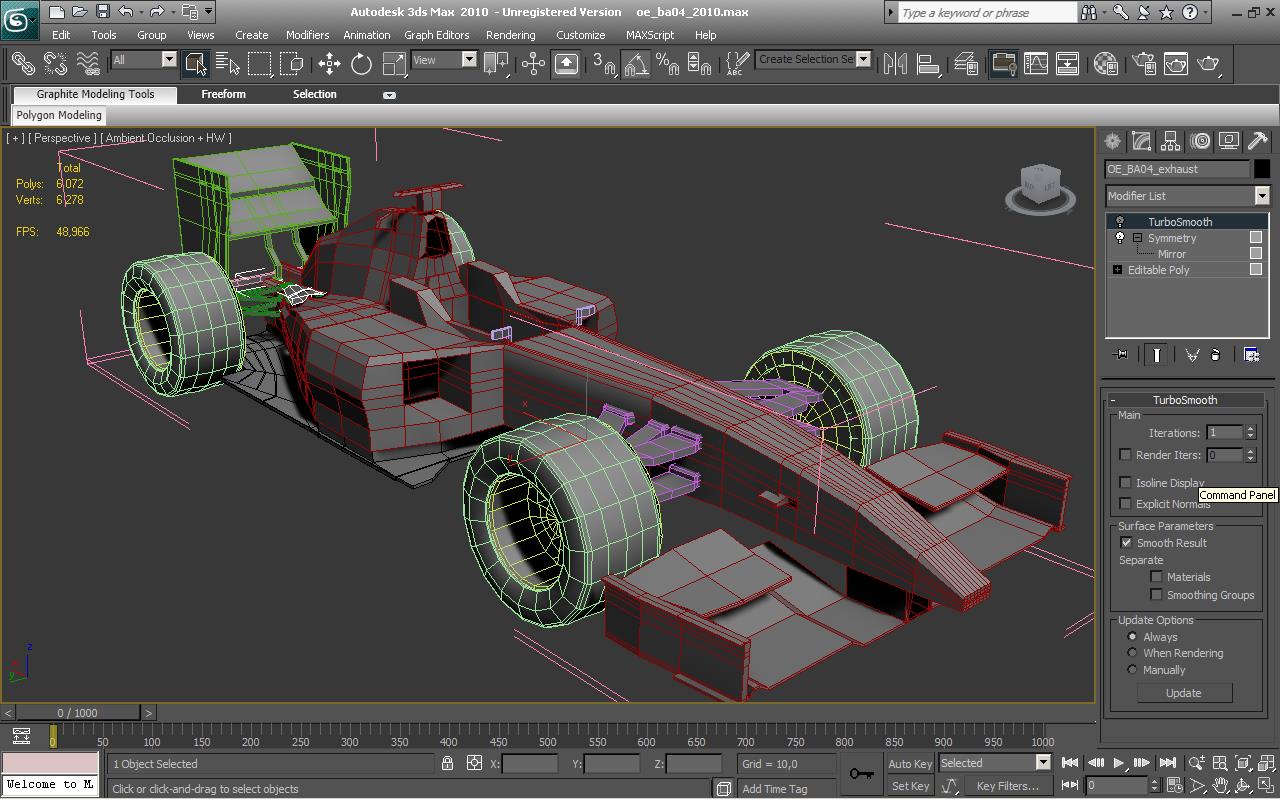Image resolution: width=1280 pixels, height=800 pixels.
Task: Activate the Select and Rotate tool
Action: tap(361, 64)
